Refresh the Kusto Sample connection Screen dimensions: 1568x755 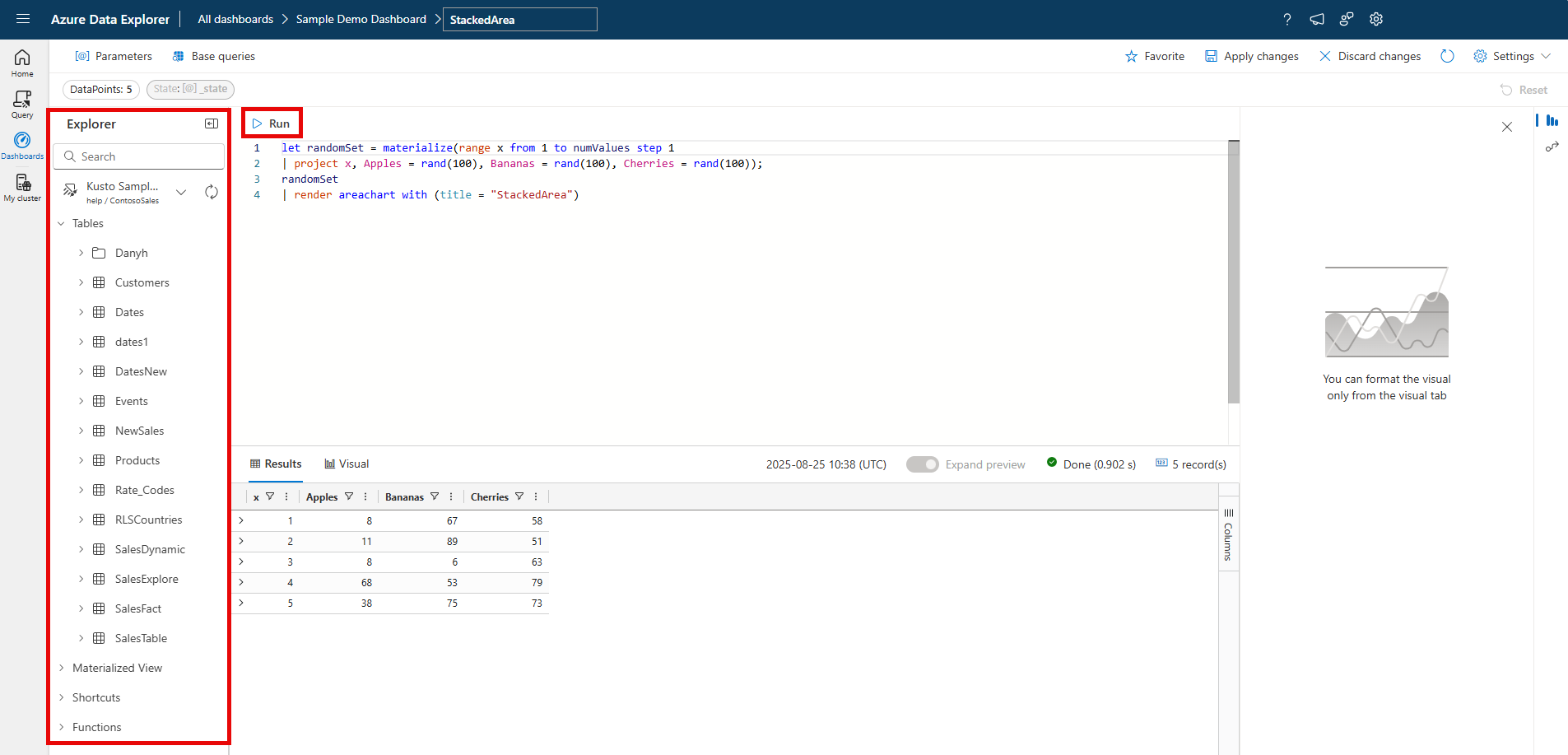pos(212,191)
